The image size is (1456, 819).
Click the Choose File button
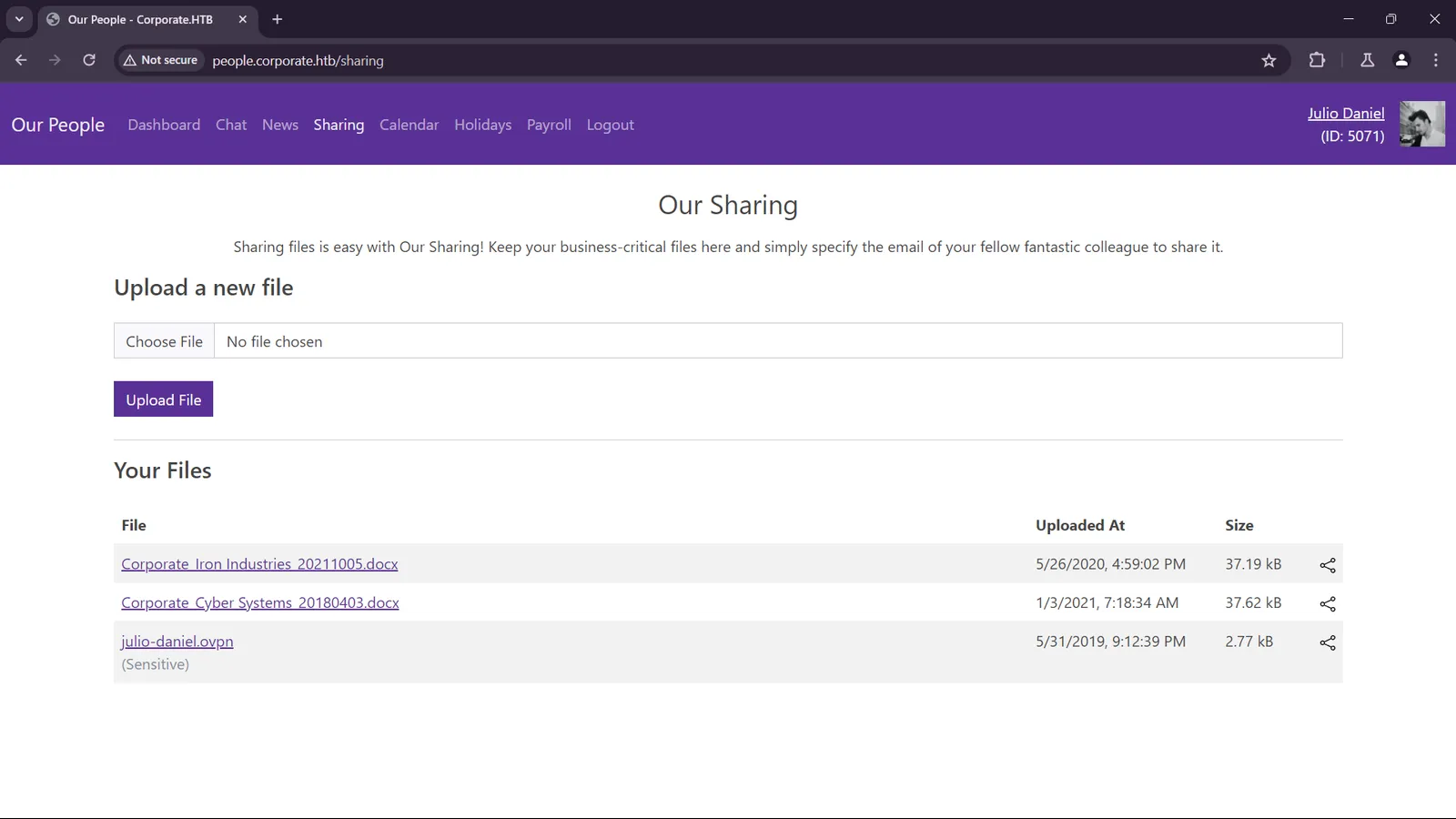[164, 341]
